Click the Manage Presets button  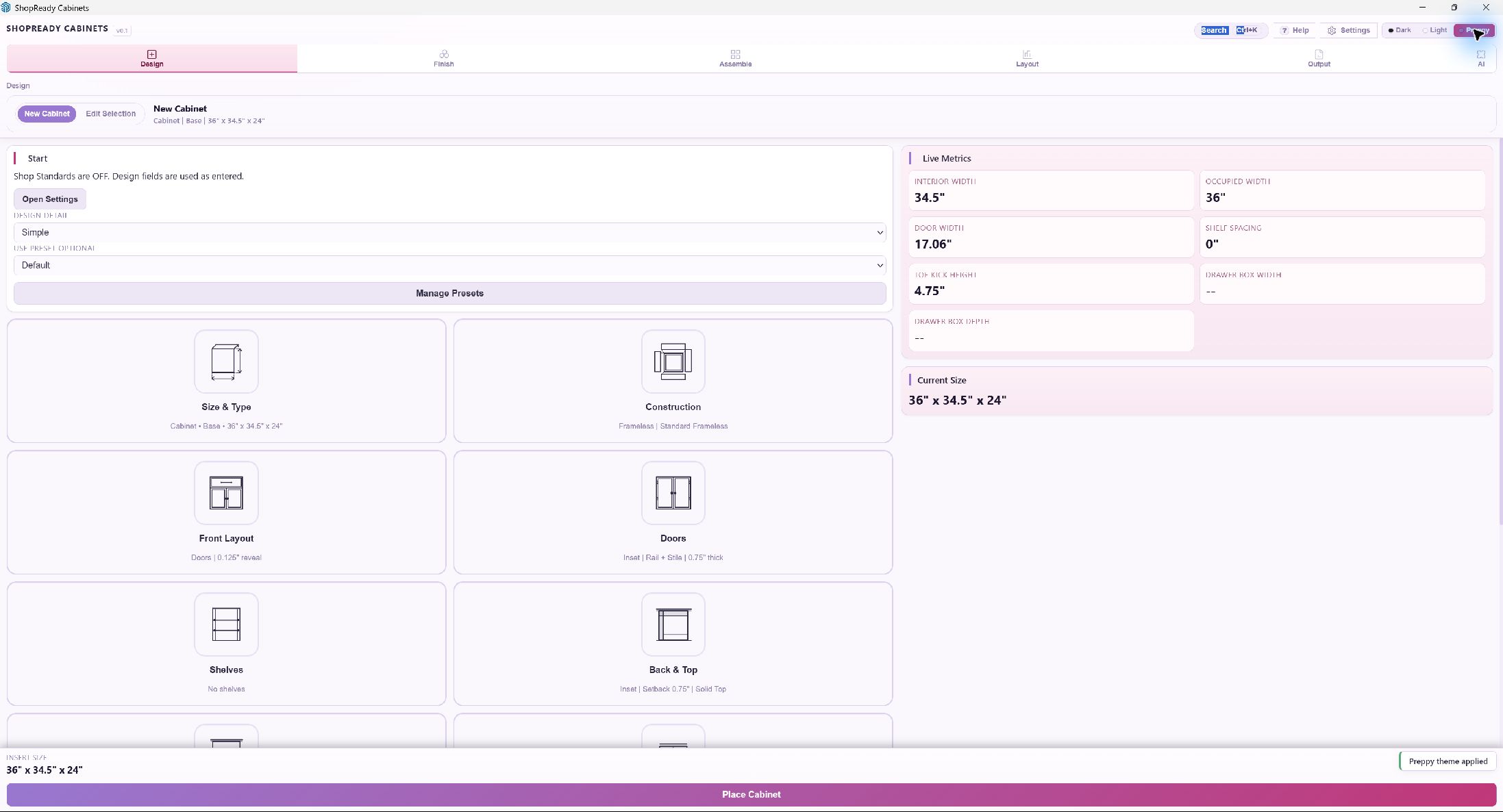[x=449, y=293]
